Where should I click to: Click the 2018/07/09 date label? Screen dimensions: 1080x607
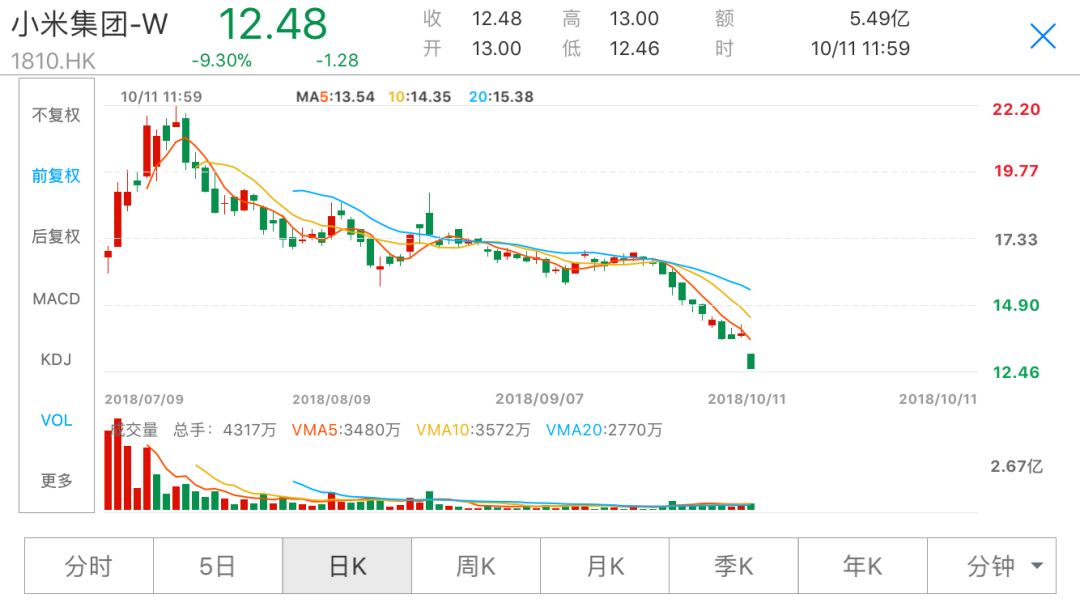coord(144,399)
